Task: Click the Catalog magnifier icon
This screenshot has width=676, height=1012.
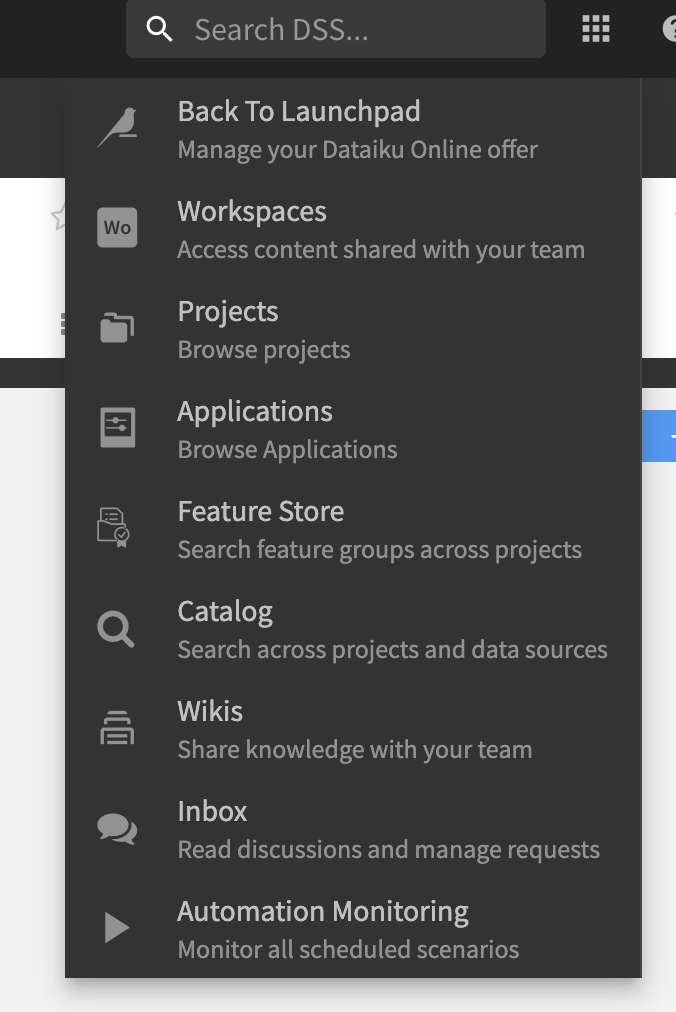Action: (x=116, y=629)
